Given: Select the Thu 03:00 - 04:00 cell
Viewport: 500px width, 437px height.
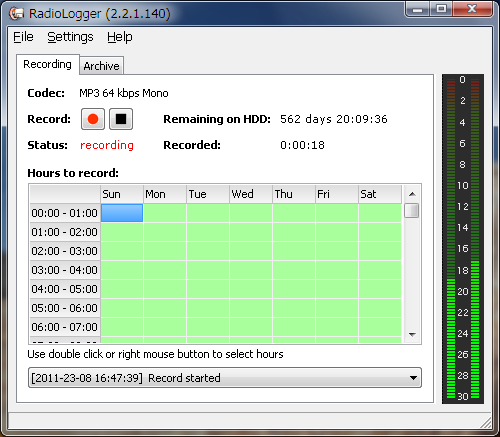Looking at the screenshot, I should (x=294, y=270).
